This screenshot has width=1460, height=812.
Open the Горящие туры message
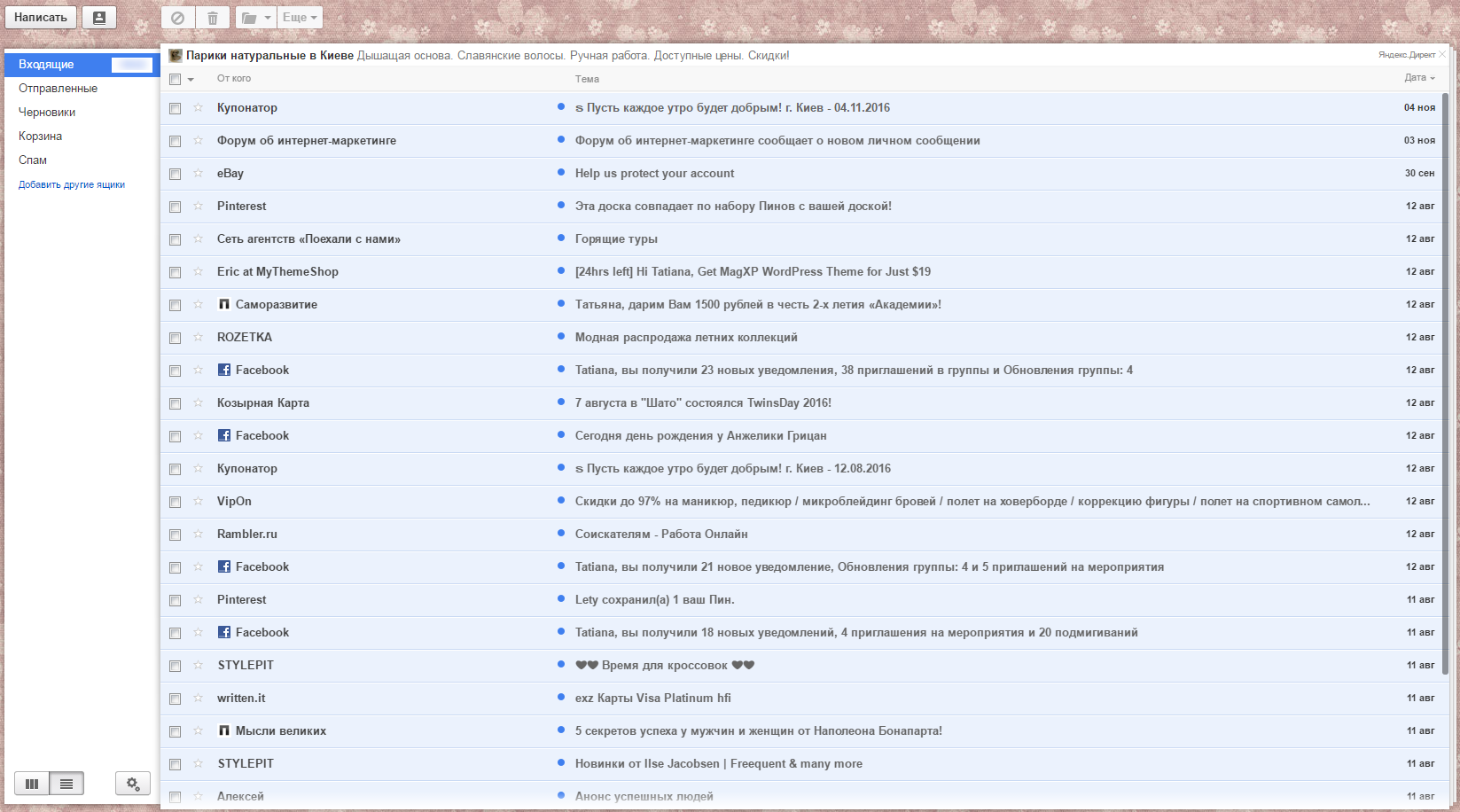tap(616, 238)
